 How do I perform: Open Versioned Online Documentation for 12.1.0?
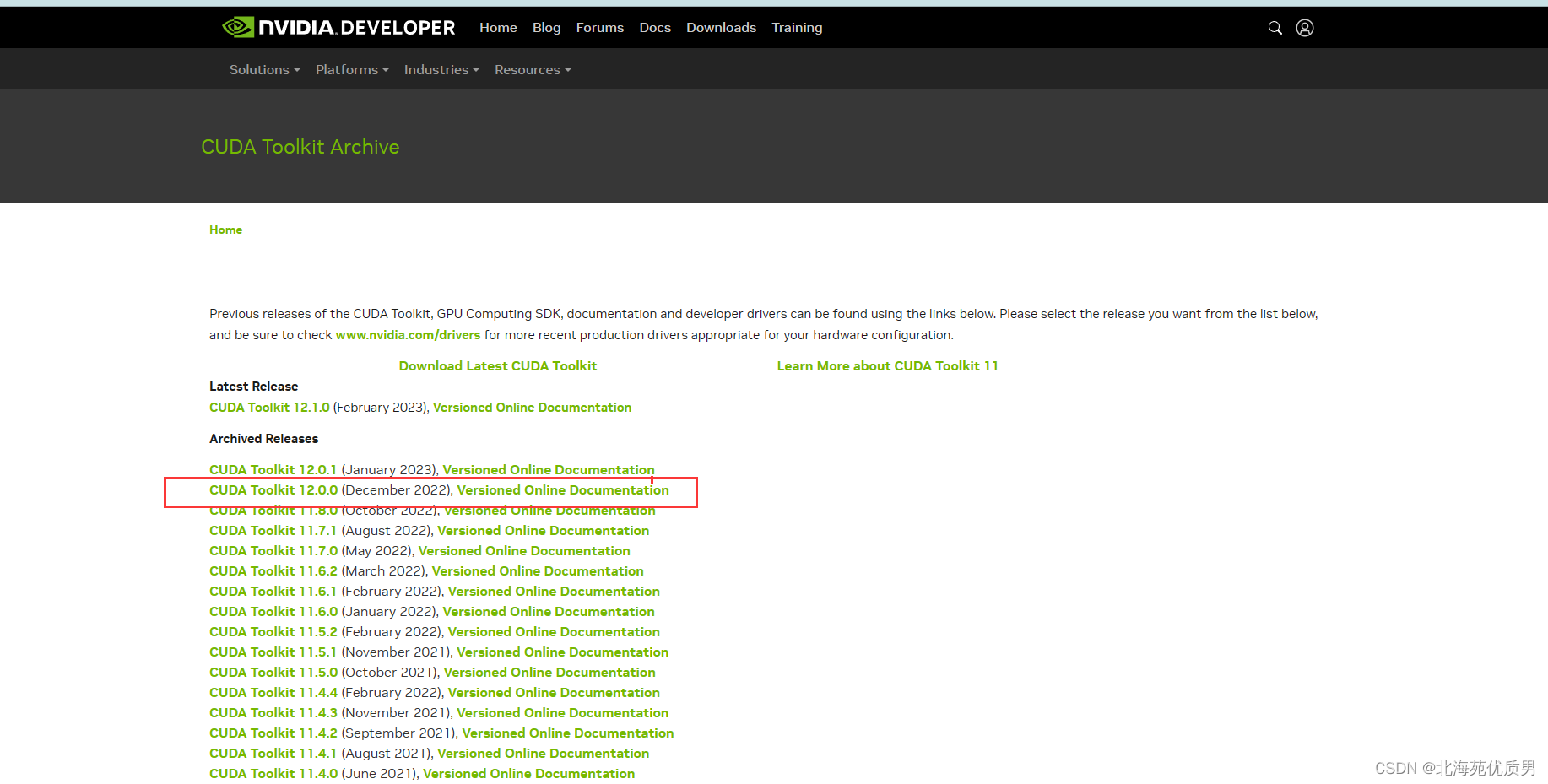click(532, 408)
